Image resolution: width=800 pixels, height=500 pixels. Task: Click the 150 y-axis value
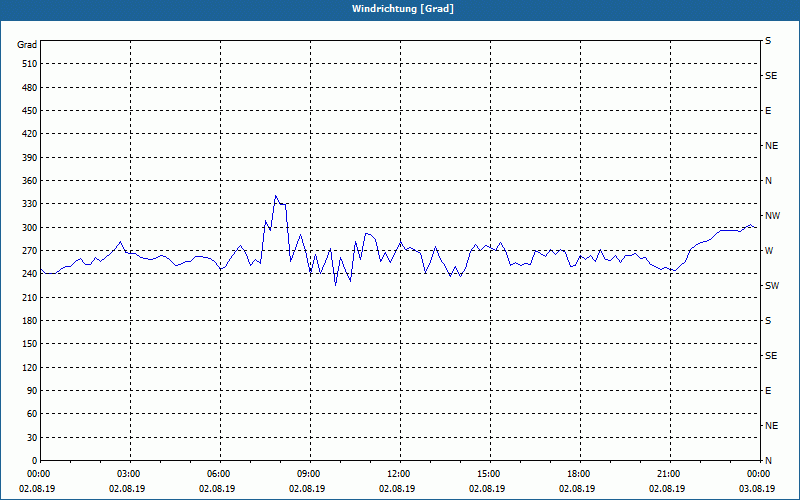[x=29, y=344]
